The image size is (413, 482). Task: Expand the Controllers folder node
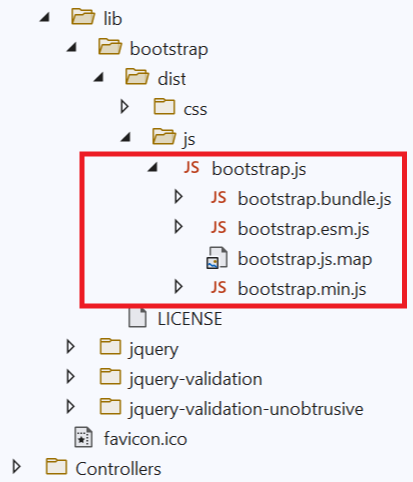coord(17,467)
